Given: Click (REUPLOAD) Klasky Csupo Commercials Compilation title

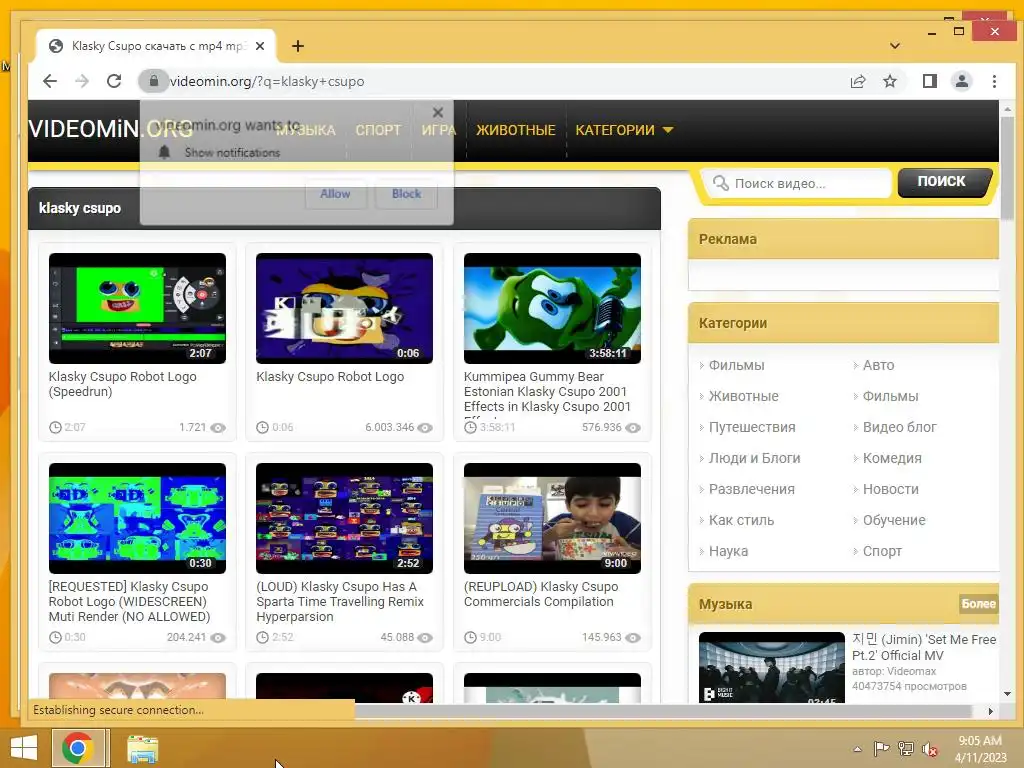Looking at the screenshot, I should tap(541, 594).
